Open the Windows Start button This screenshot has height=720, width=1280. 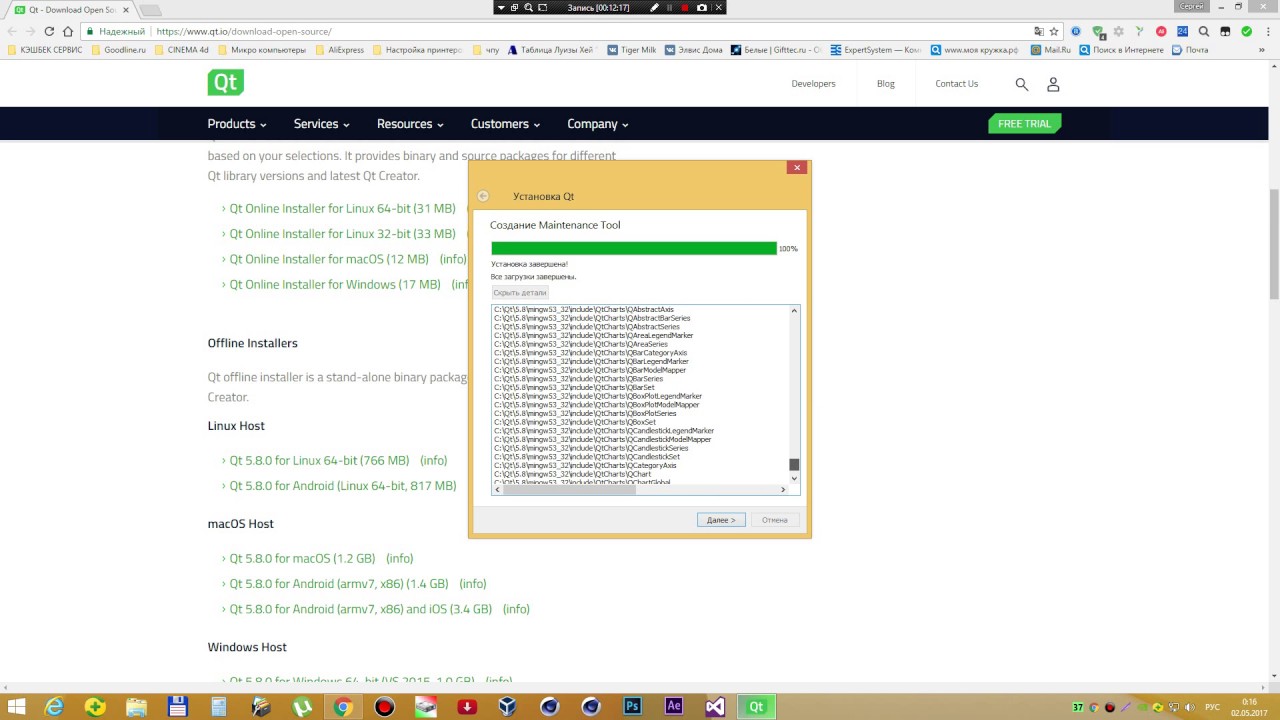pyautogui.click(x=15, y=707)
